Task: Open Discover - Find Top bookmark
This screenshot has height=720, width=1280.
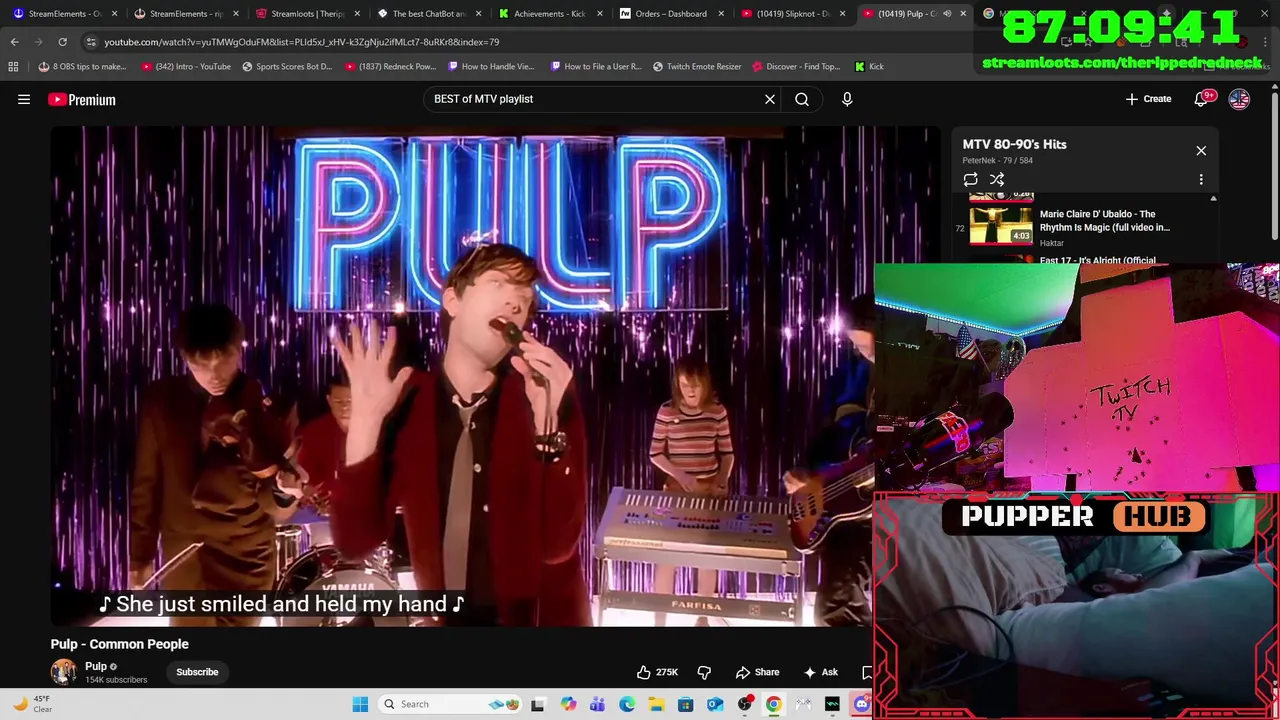Action: click(x=796, y=66)
